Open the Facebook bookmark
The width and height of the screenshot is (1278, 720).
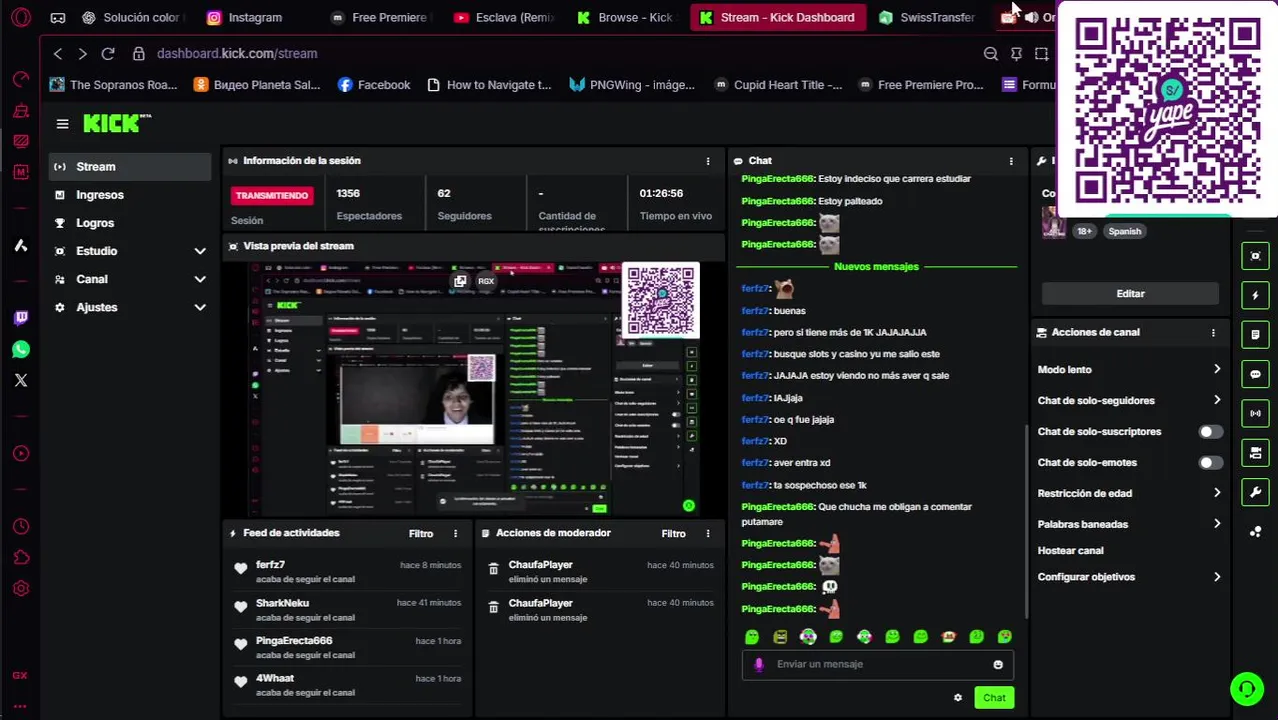pyautogui.click(x=374, y=85)
